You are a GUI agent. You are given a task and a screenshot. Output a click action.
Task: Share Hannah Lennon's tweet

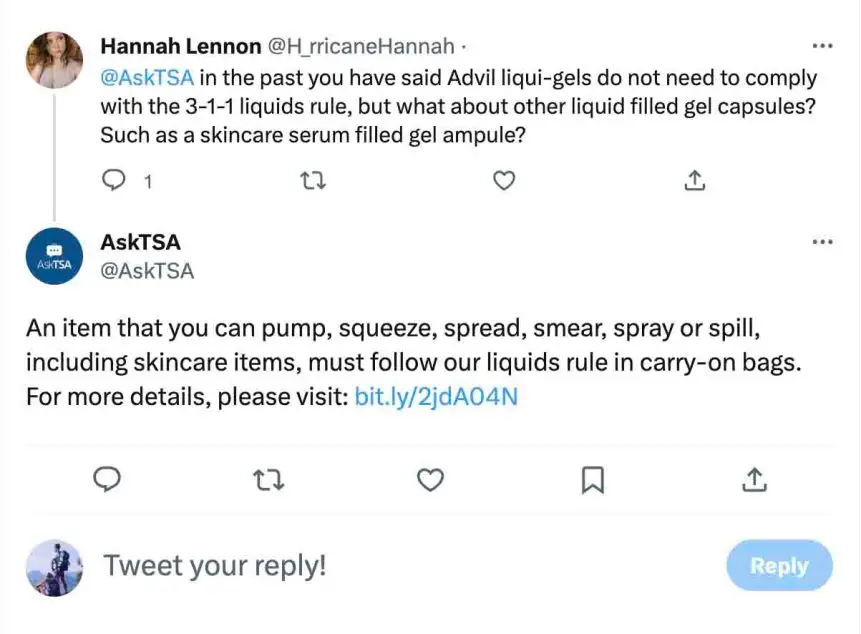pyautogui.click(x=695, y=181)
